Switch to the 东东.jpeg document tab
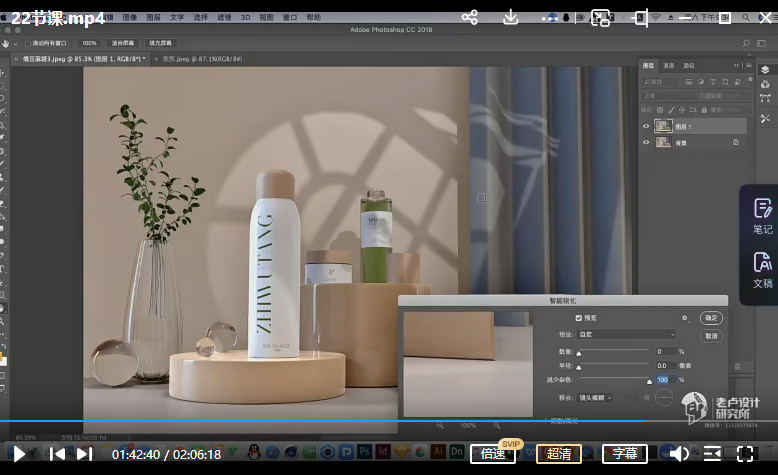Image resolution: width=778 pixels, height=475 pixels. 194,59
